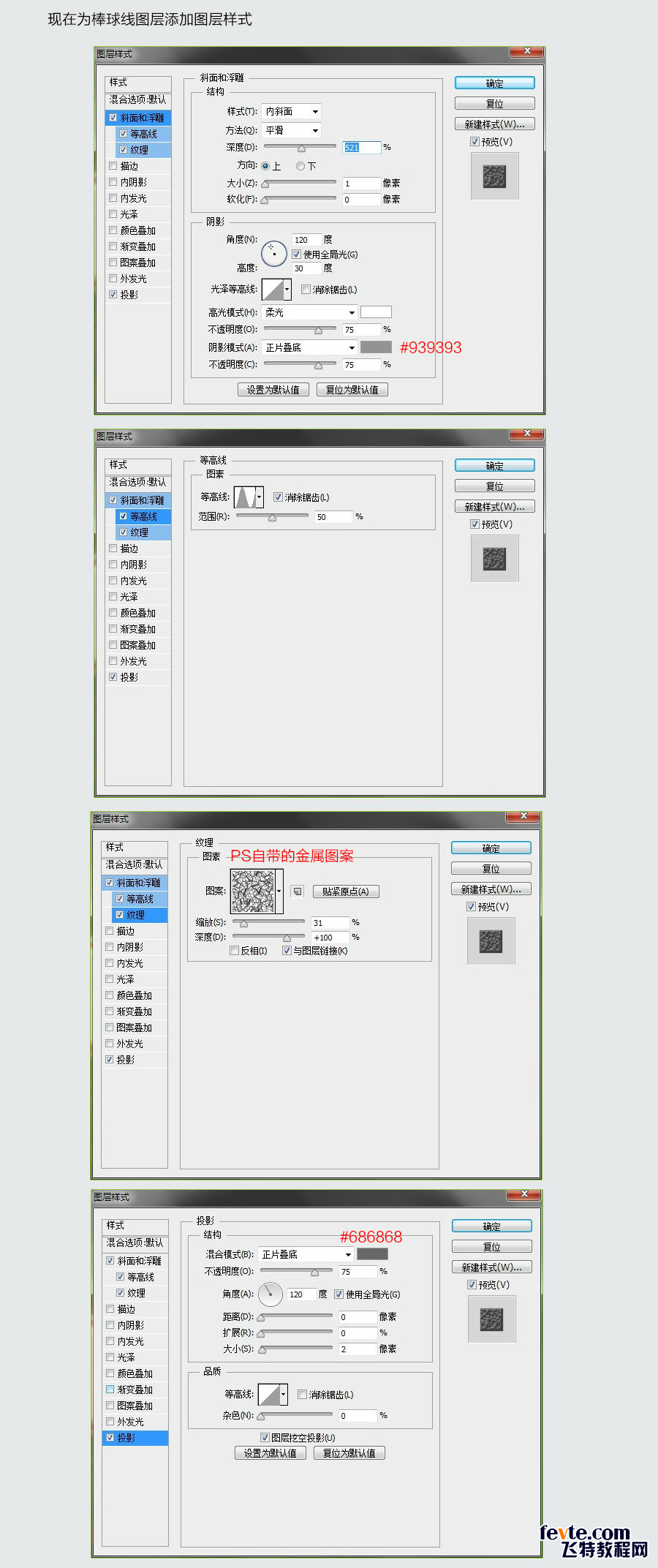The image size is (658, 1568).
Task: Click the dark gray 混合模式 color swatch in the 投影 dialog
Action: point(372,1254)
